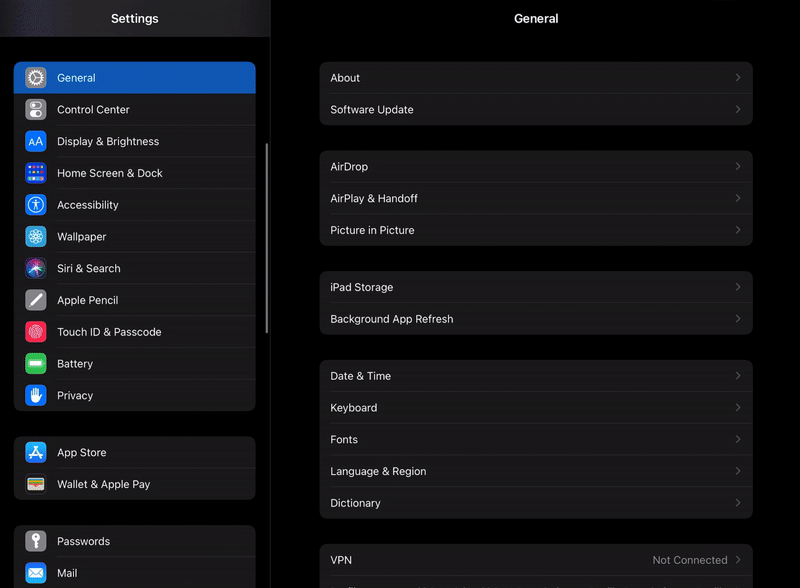Select Home Screen & Dock in the sidebar

click(x=135, y=173)
